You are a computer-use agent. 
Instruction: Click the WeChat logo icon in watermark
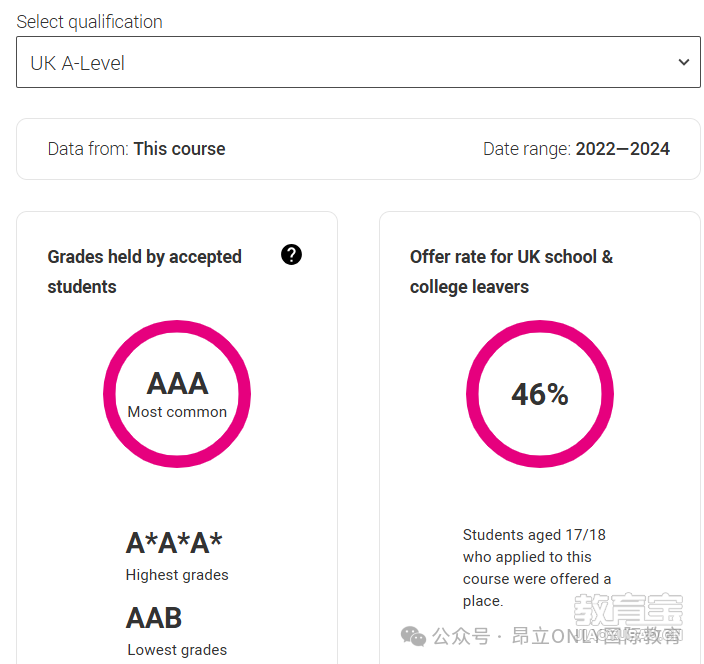413,636
